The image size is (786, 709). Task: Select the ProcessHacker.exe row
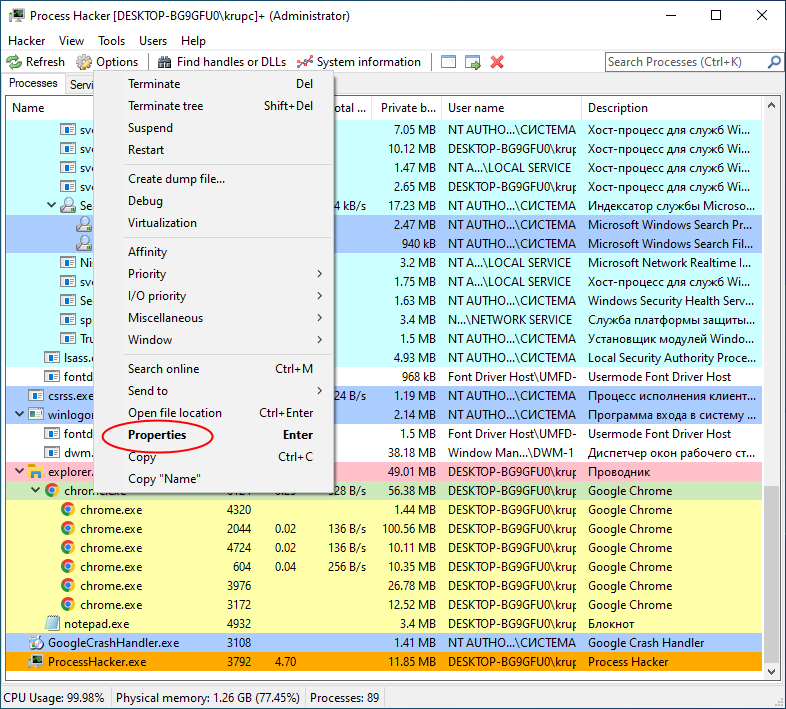(x=384, y=661)
